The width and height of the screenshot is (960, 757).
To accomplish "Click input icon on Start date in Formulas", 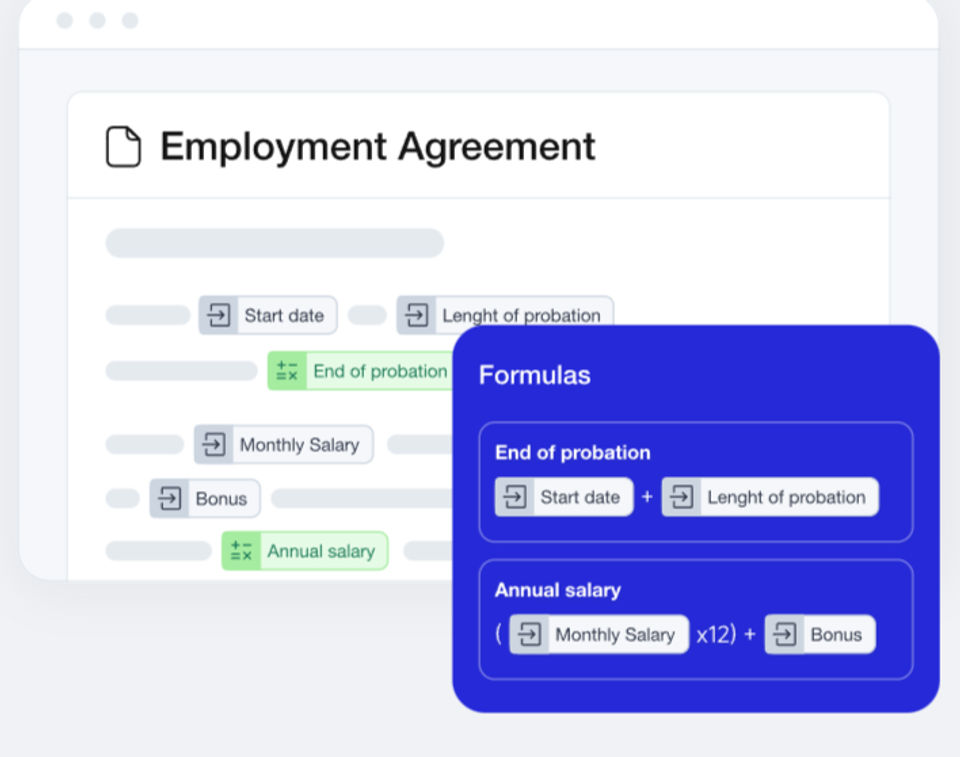I will point(514,497).
